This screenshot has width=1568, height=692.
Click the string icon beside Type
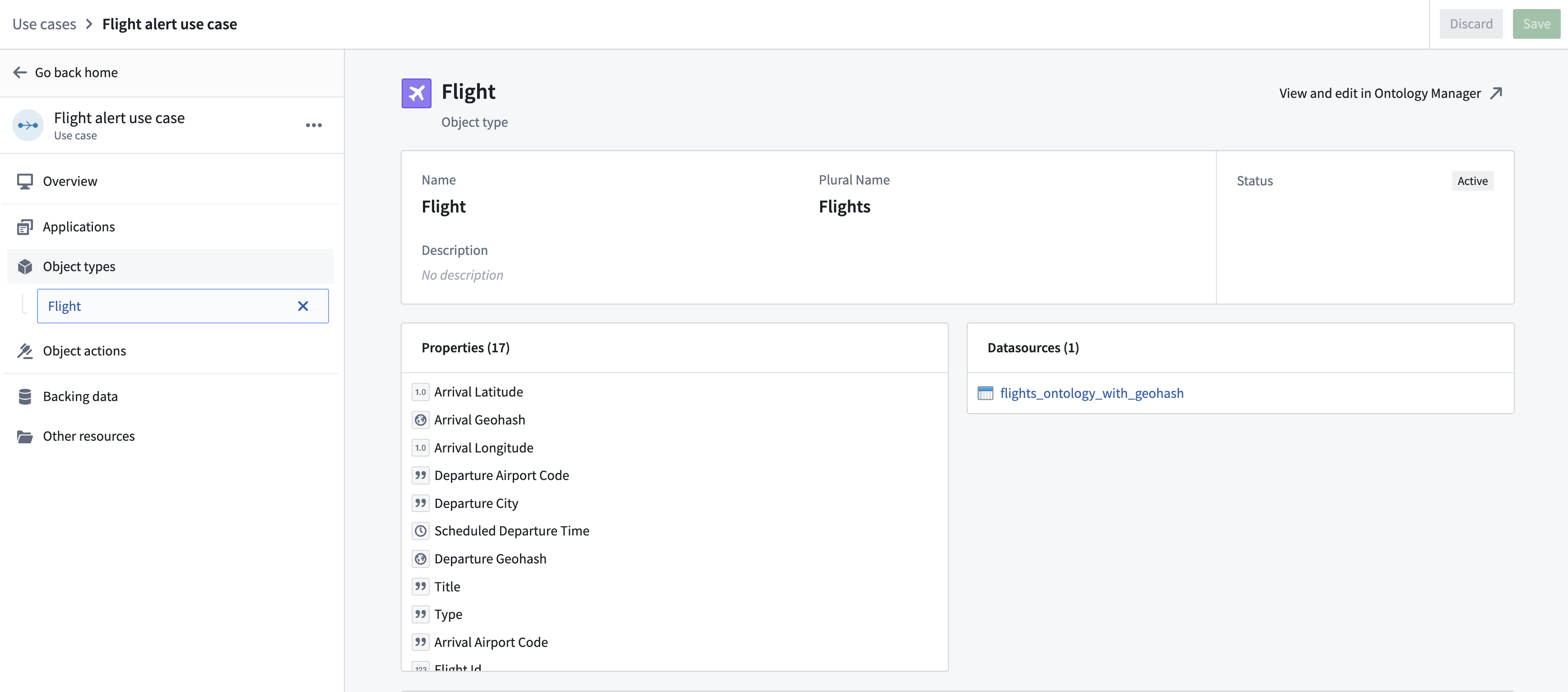tap(421, 615)
